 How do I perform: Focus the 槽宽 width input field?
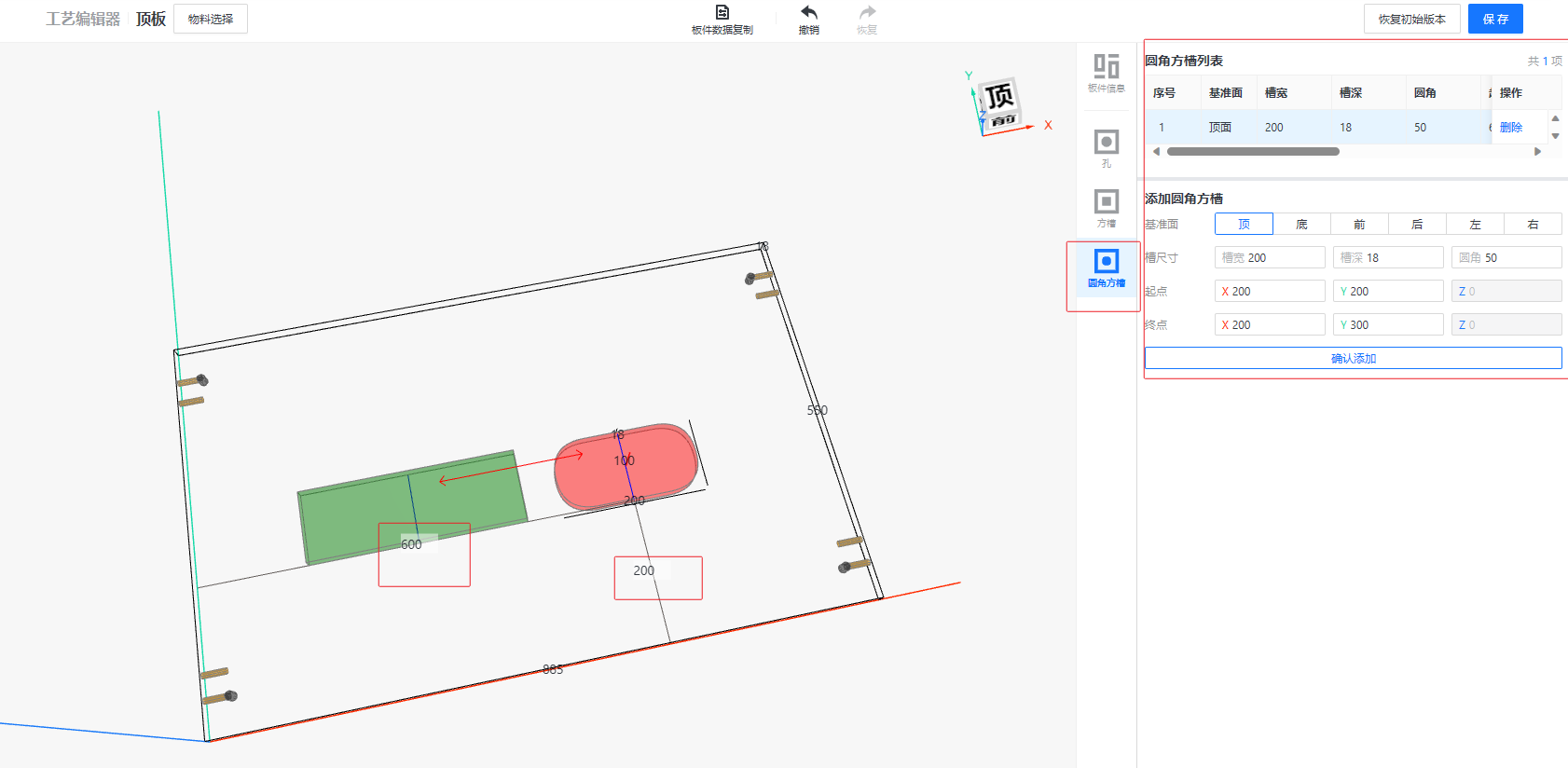(1270, 258)
